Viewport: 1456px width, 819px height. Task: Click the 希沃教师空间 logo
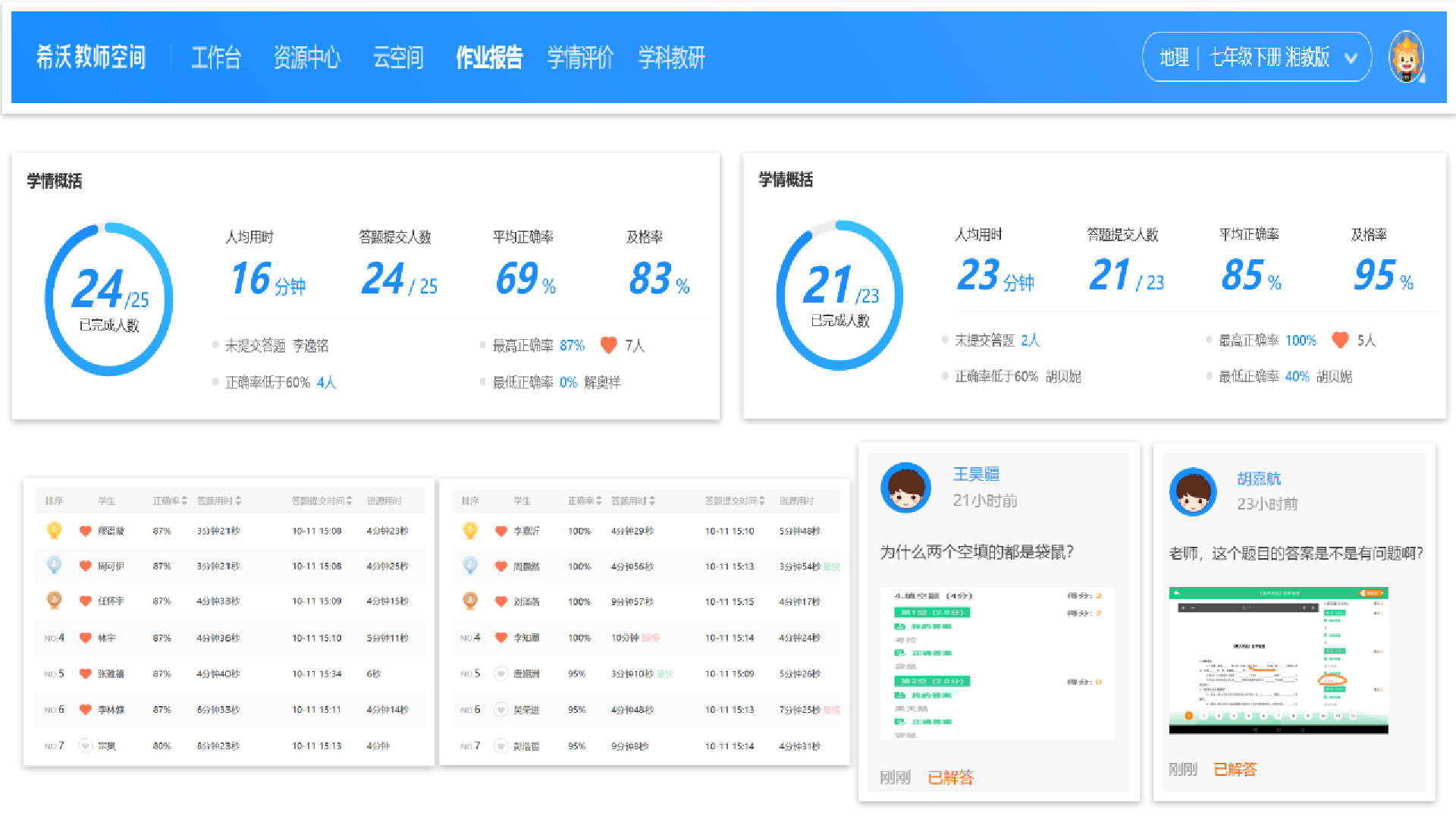pos(91,57)
